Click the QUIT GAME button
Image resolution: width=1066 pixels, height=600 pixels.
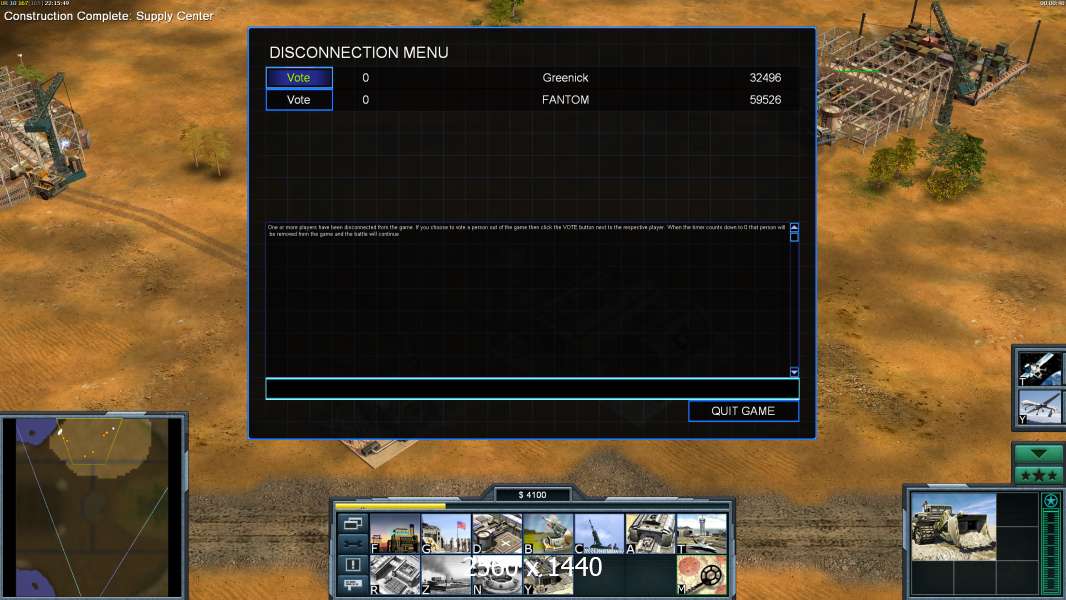pos(743,411)
